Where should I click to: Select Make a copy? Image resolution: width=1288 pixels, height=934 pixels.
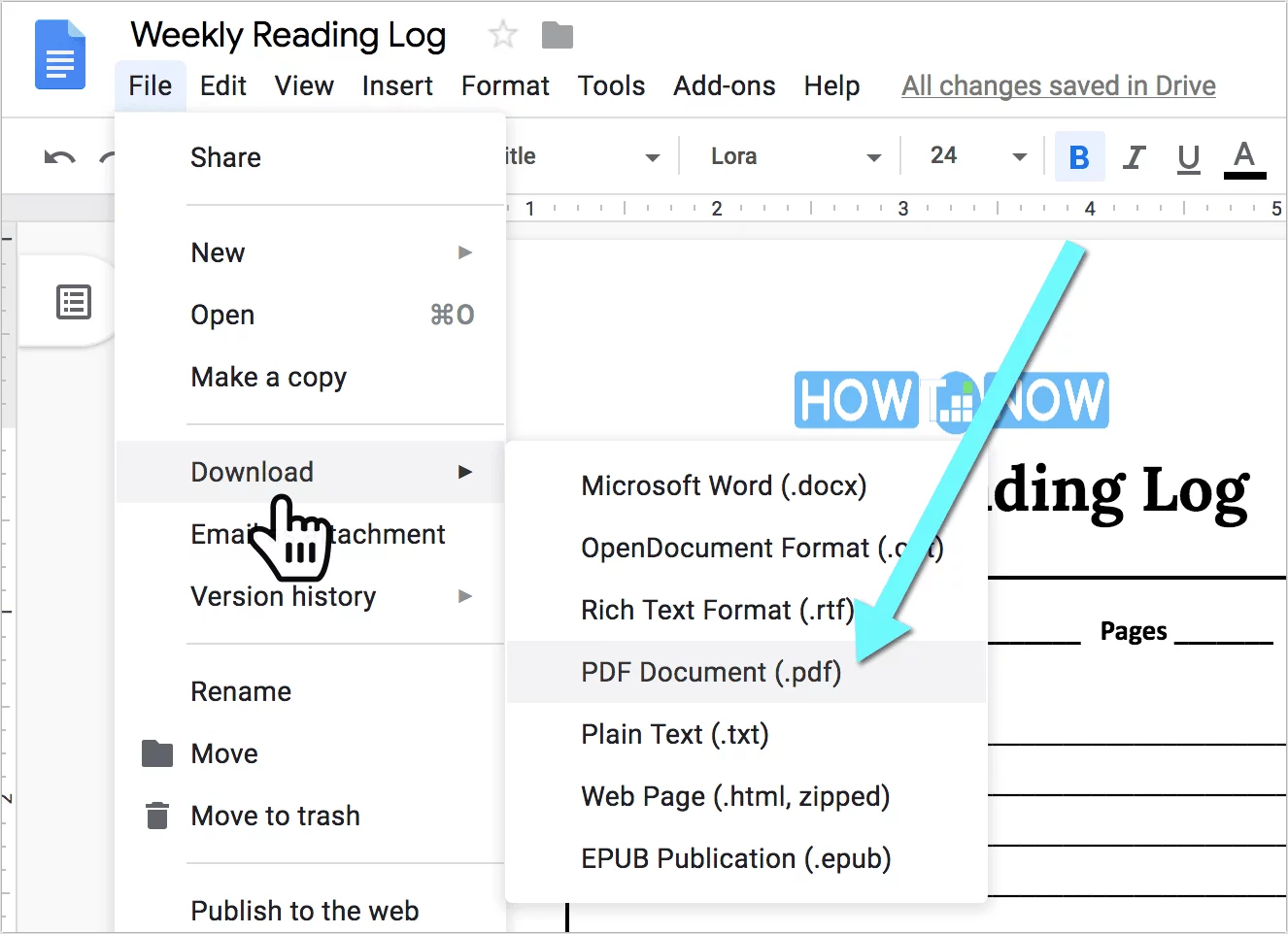(311, 377)
